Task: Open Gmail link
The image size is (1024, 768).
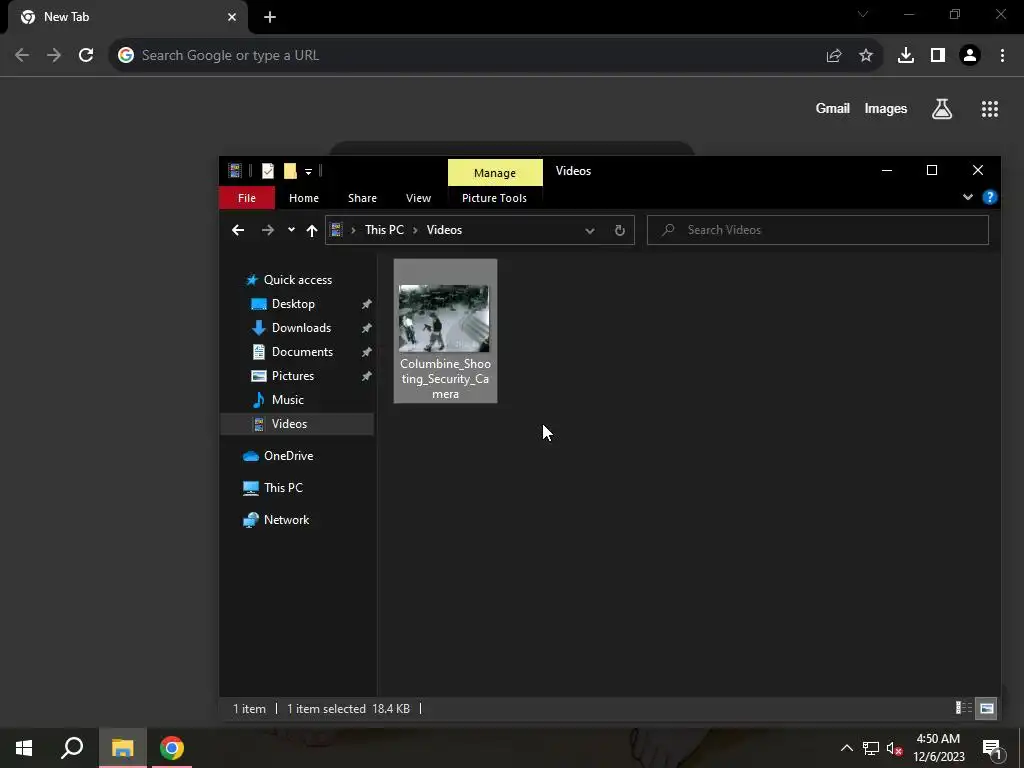Action: coord(833,108)
